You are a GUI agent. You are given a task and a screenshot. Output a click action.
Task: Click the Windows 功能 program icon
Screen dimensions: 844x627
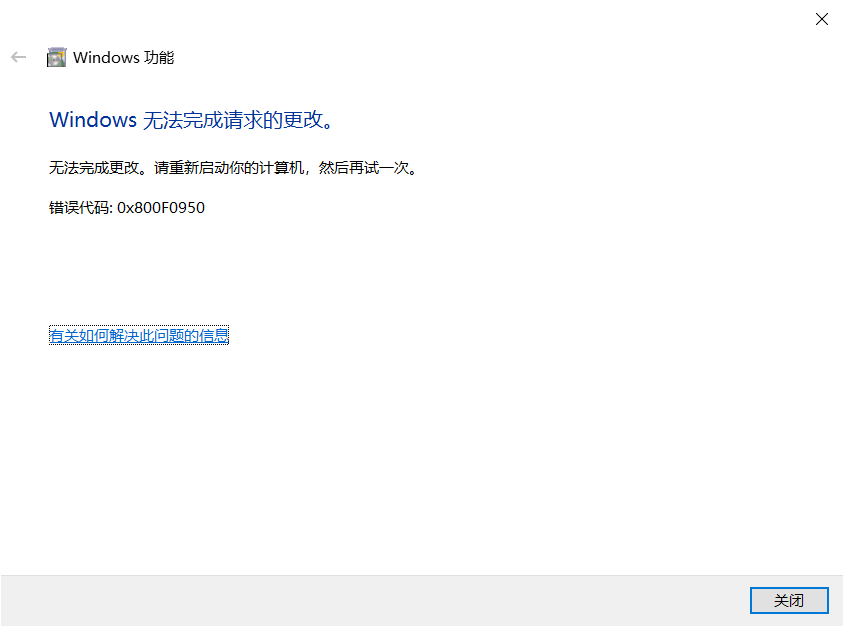[x=57, y=57]
